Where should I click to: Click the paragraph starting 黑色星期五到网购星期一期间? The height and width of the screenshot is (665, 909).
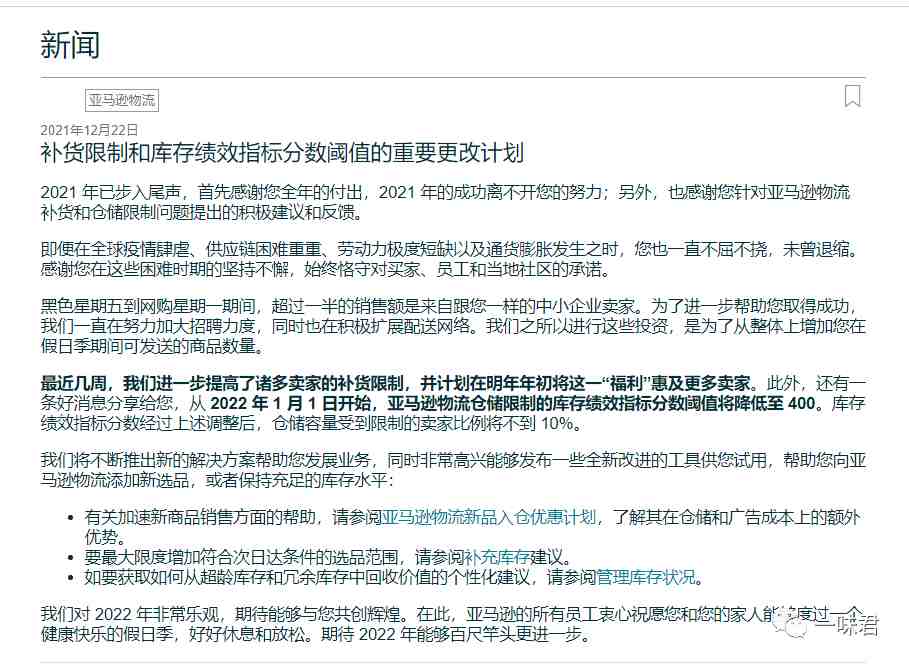click(x=453, y=326)
